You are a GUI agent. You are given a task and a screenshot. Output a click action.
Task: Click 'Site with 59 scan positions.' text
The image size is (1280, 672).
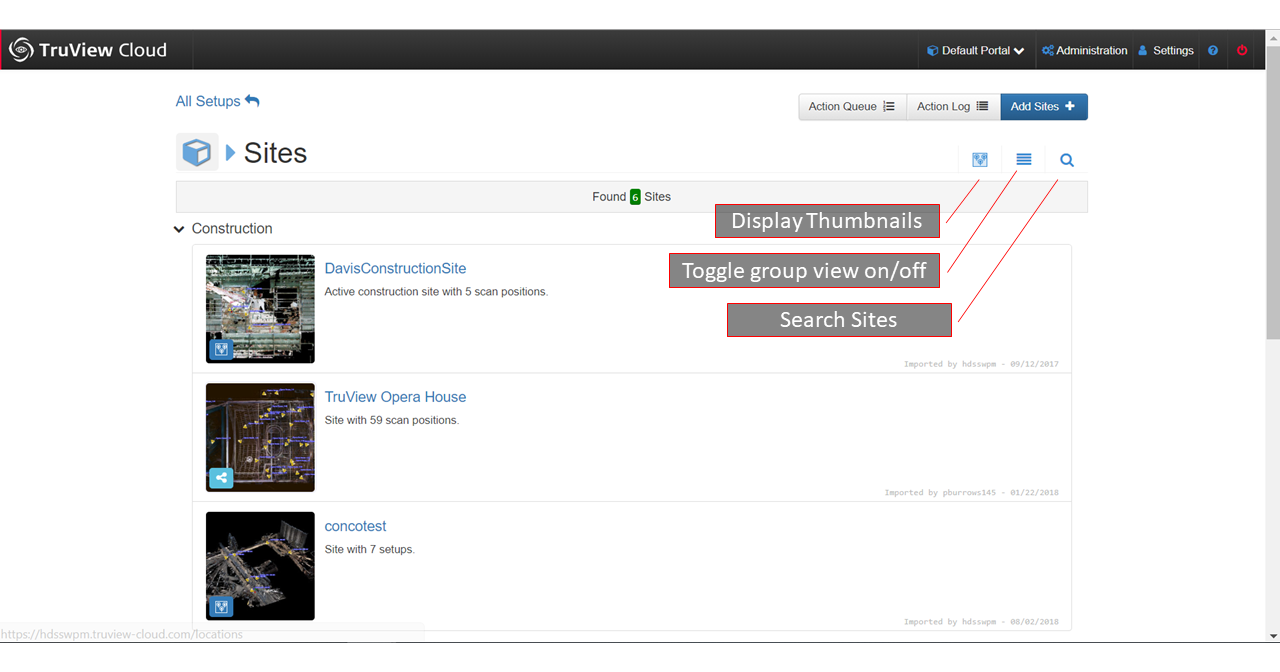point(391,420)
